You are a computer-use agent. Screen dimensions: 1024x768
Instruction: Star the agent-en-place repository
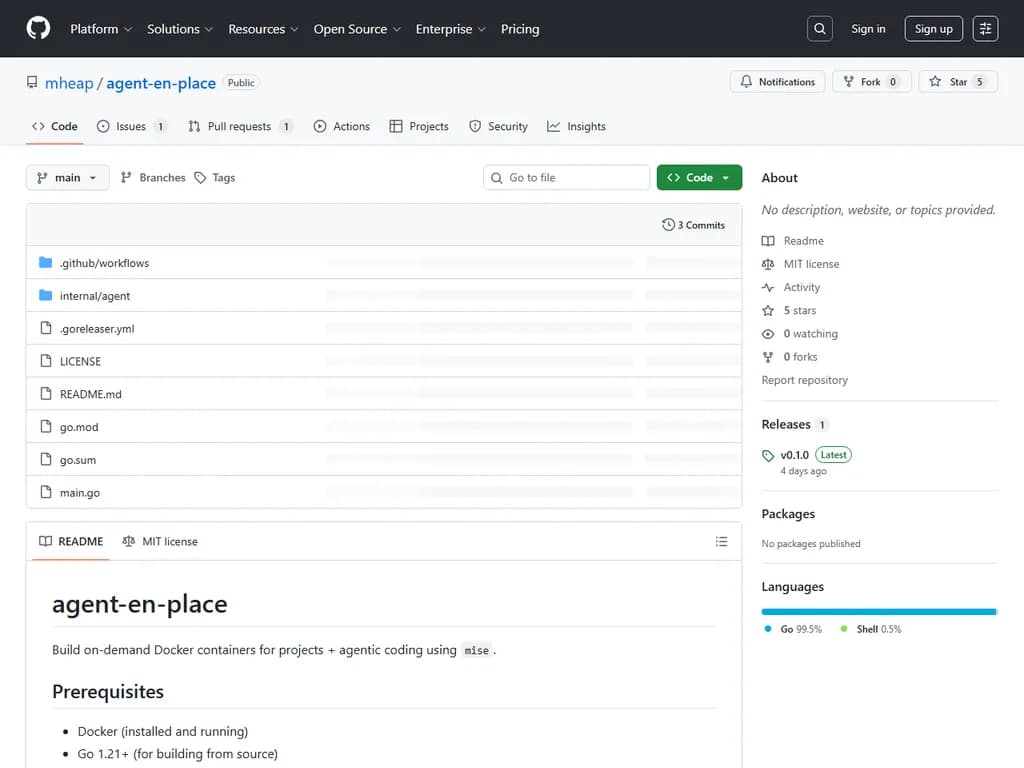coord(957,81)
